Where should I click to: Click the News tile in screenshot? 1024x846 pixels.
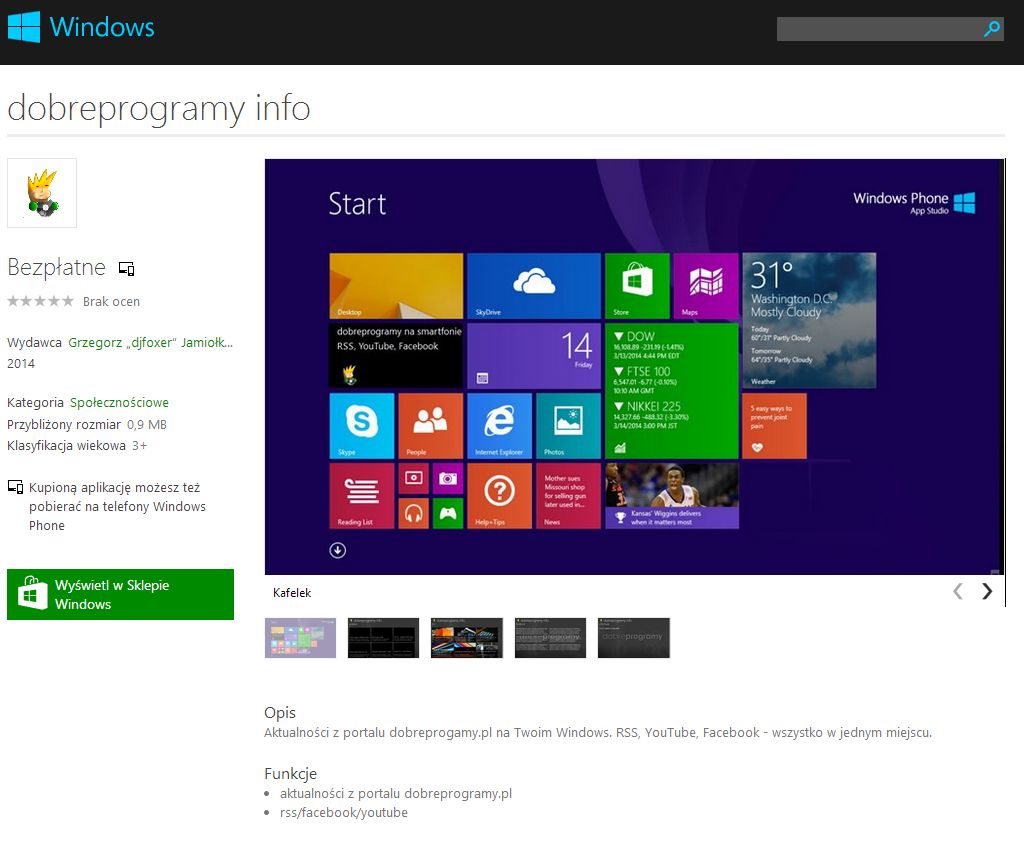coord(568,496)
